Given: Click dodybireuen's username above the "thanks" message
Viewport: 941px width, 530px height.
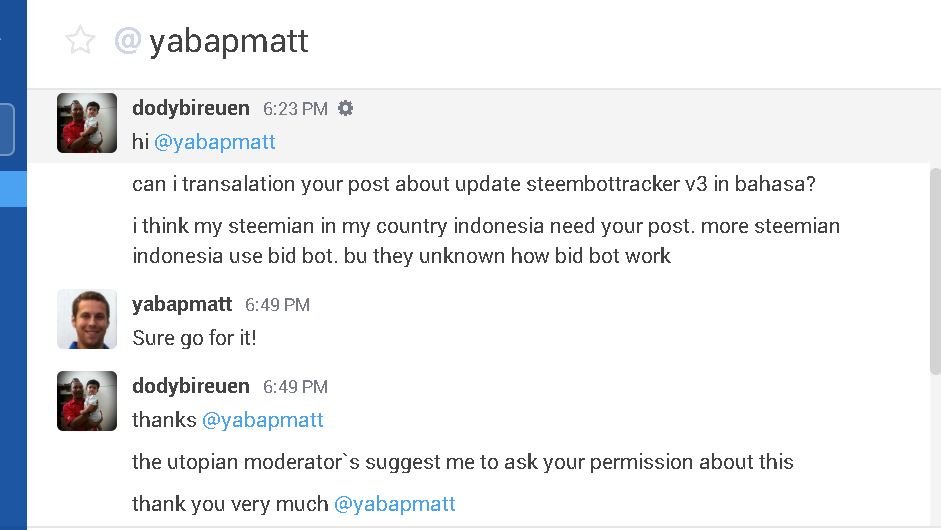Looking at the screenshot, I should coord(191,386).
